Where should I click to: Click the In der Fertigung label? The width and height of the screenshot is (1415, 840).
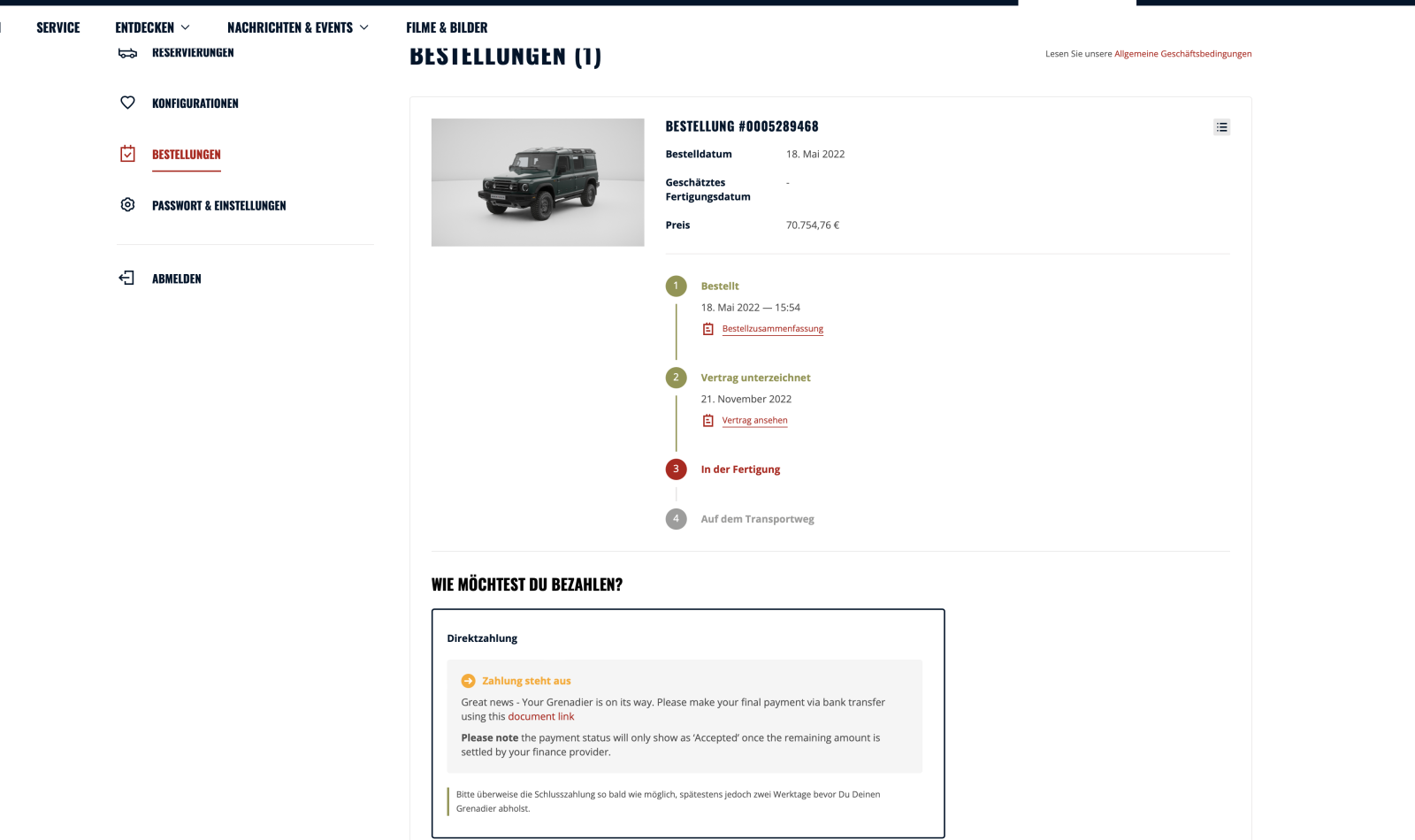pyautogui.click(x=740, y=470)
